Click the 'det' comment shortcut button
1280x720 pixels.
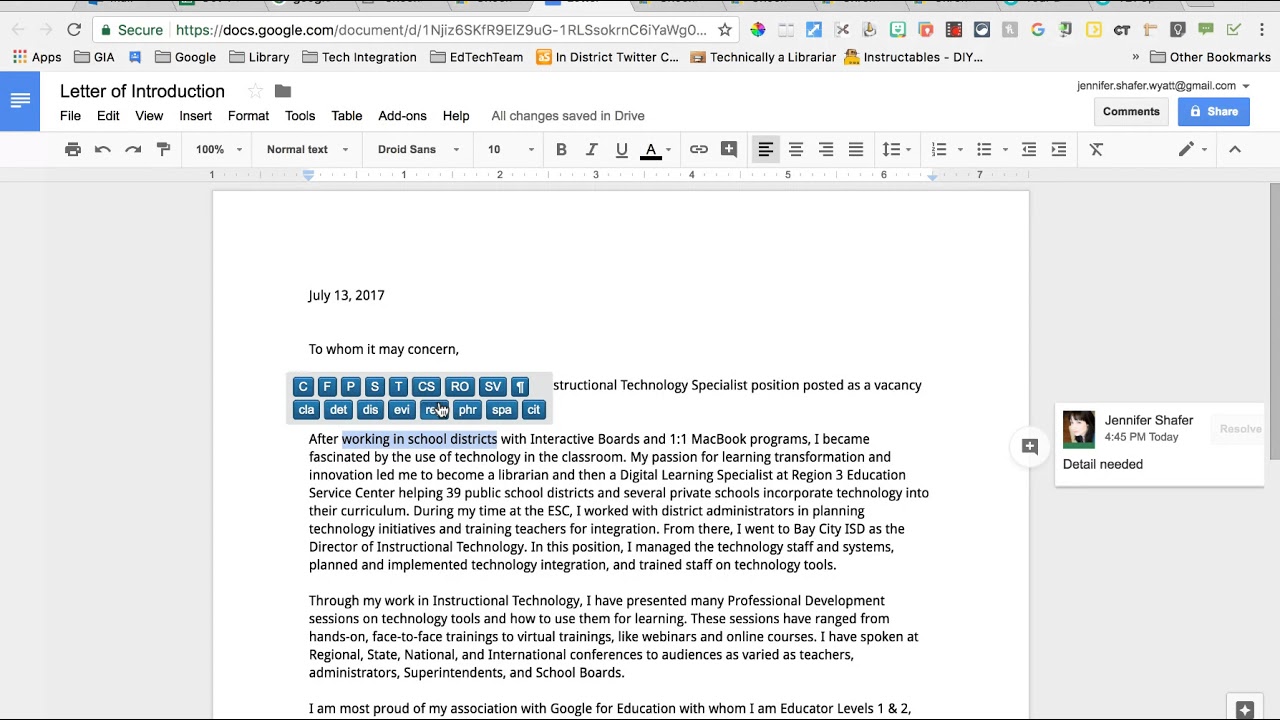338,410
